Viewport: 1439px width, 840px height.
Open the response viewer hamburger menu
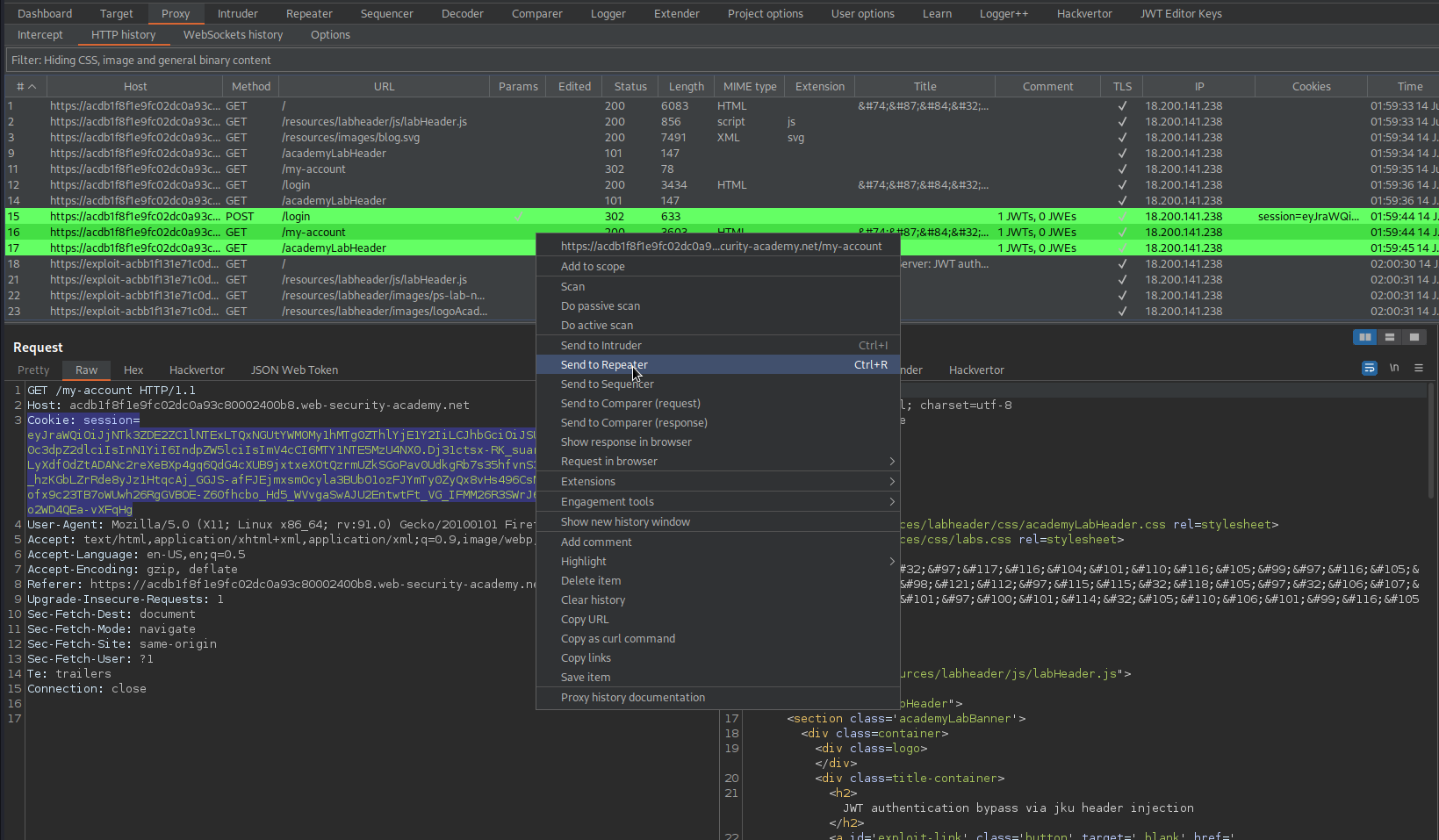(x=1419, y=368)
